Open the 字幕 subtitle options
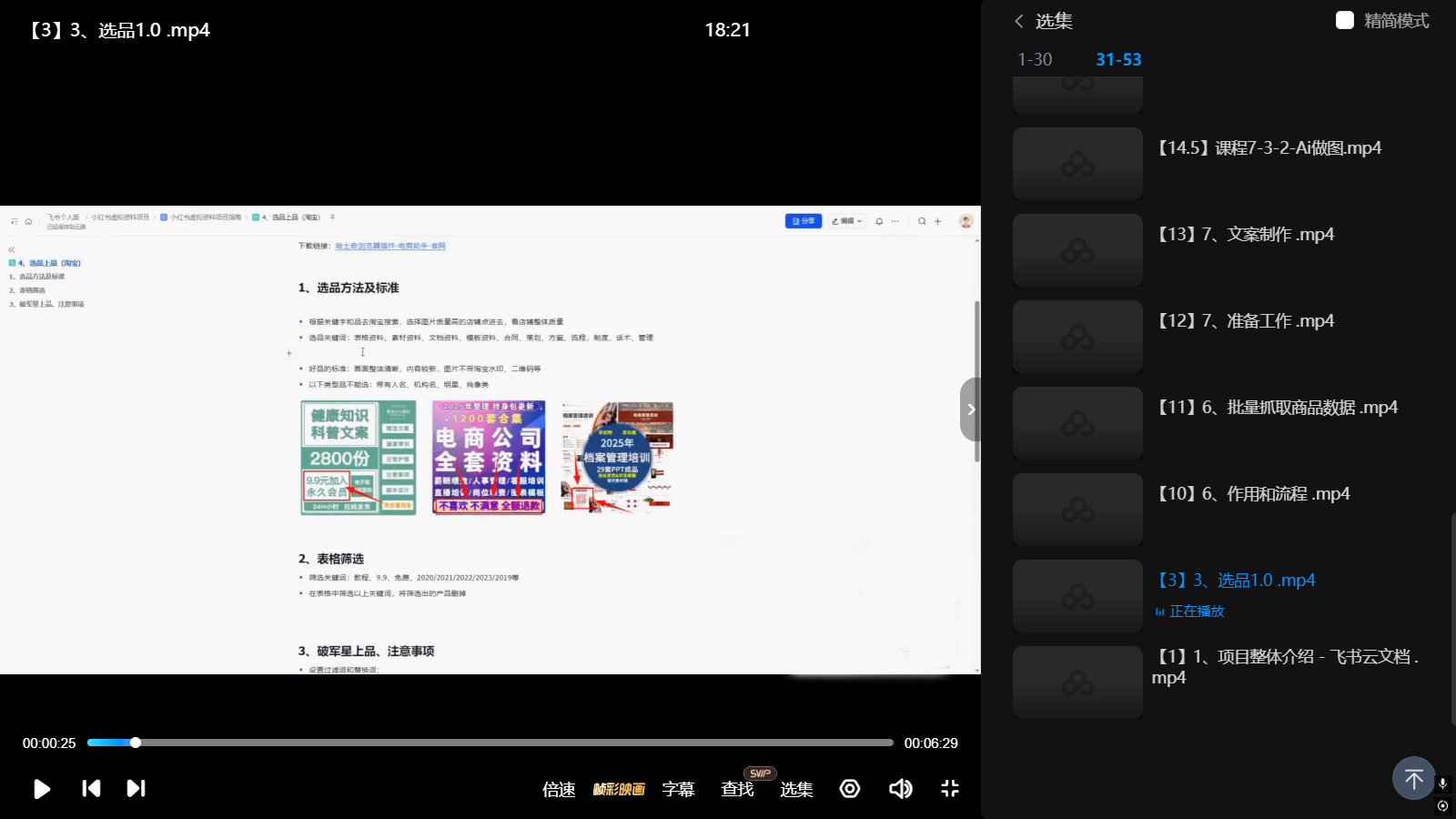The width and height of the screenshot is (1456, 819). 678,789
